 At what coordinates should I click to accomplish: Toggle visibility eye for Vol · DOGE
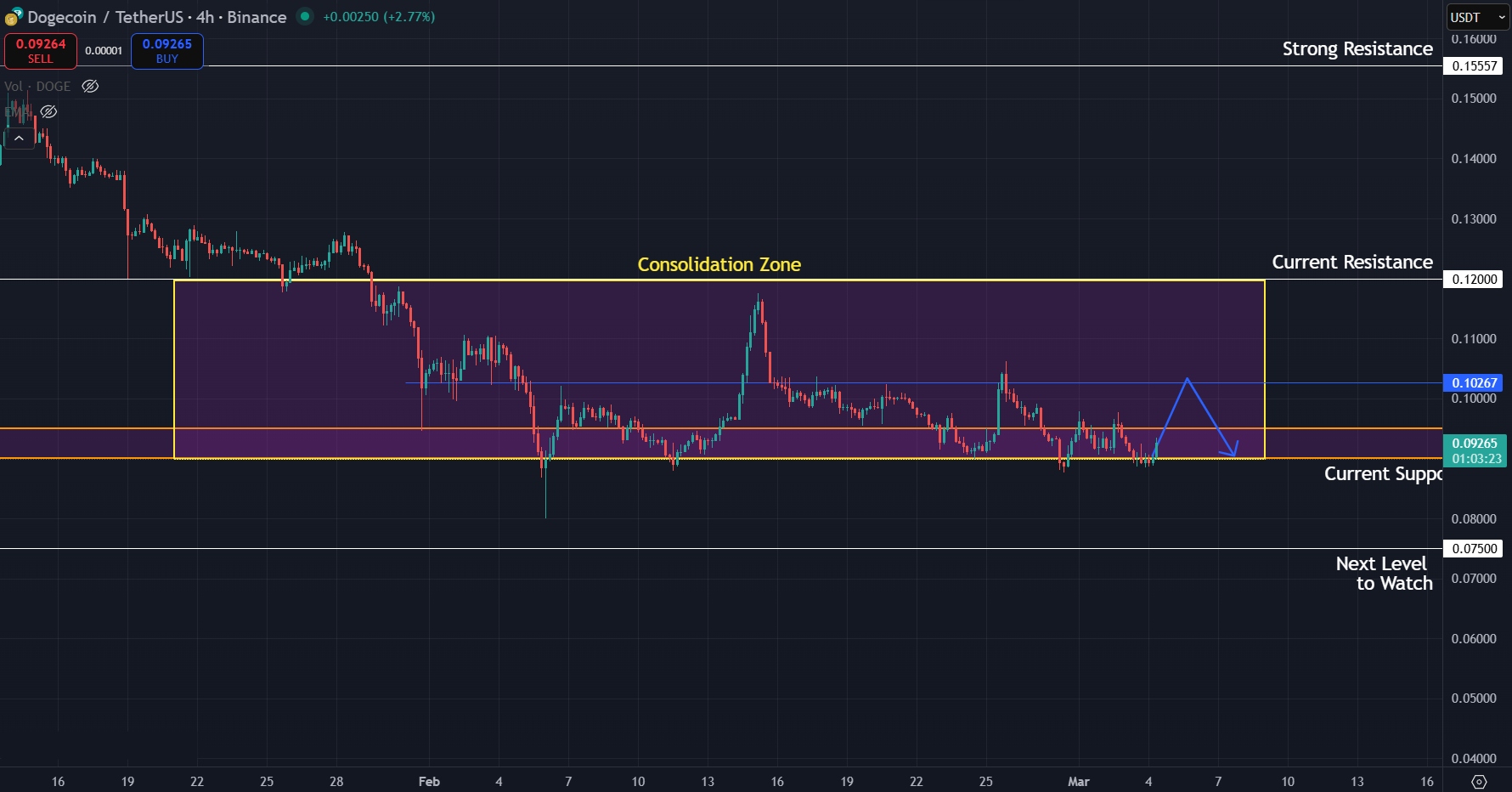[x=90, y=86]
